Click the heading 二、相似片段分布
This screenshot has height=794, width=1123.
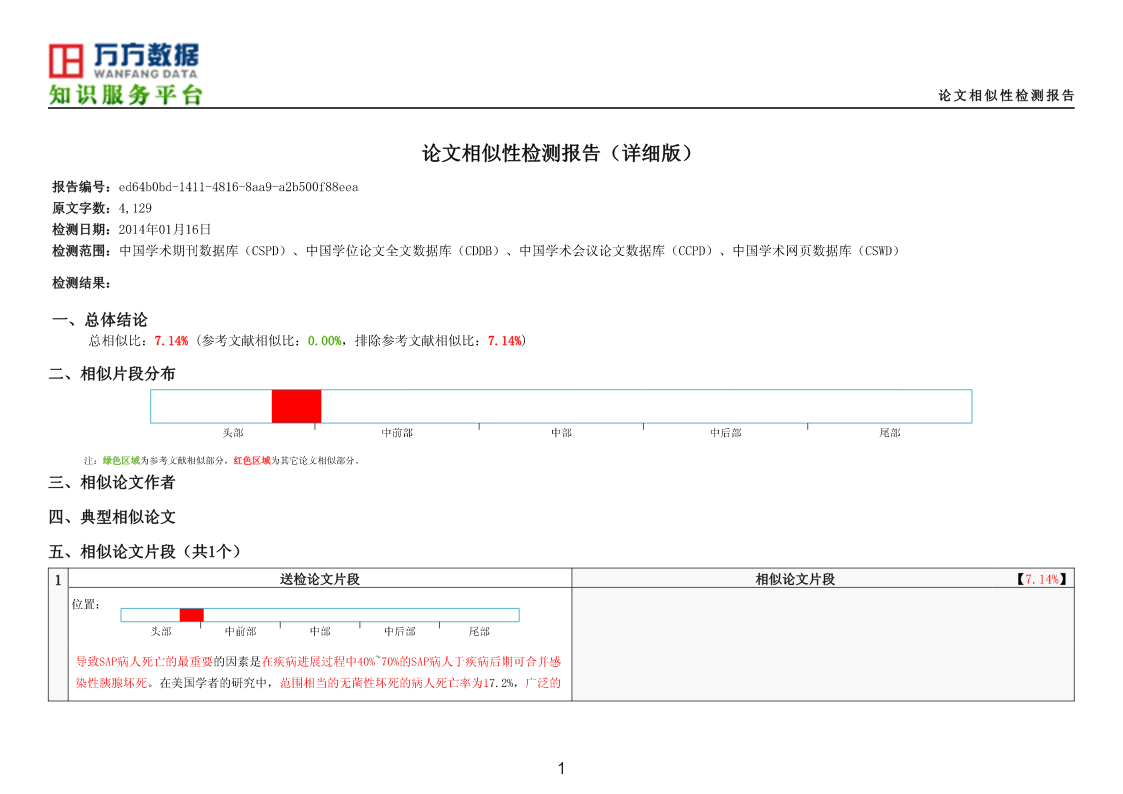112,374
